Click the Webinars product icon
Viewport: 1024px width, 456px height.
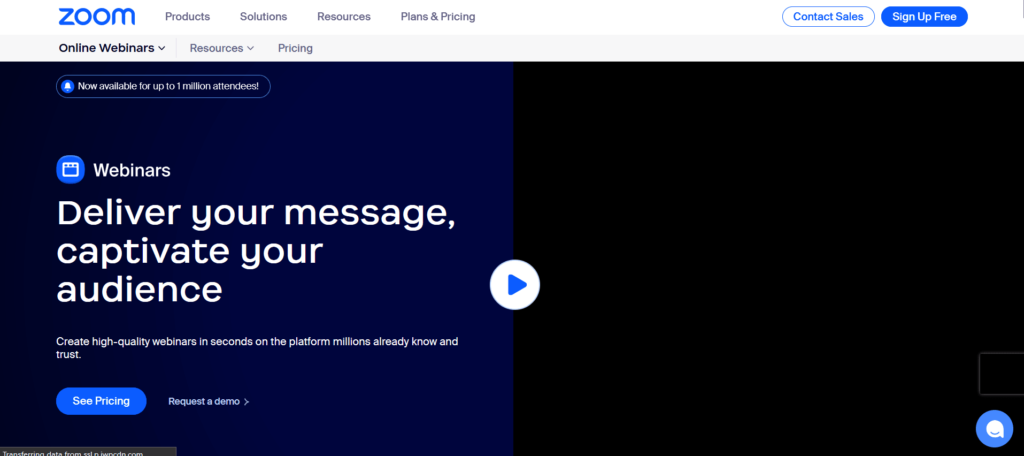coord(71,170)
